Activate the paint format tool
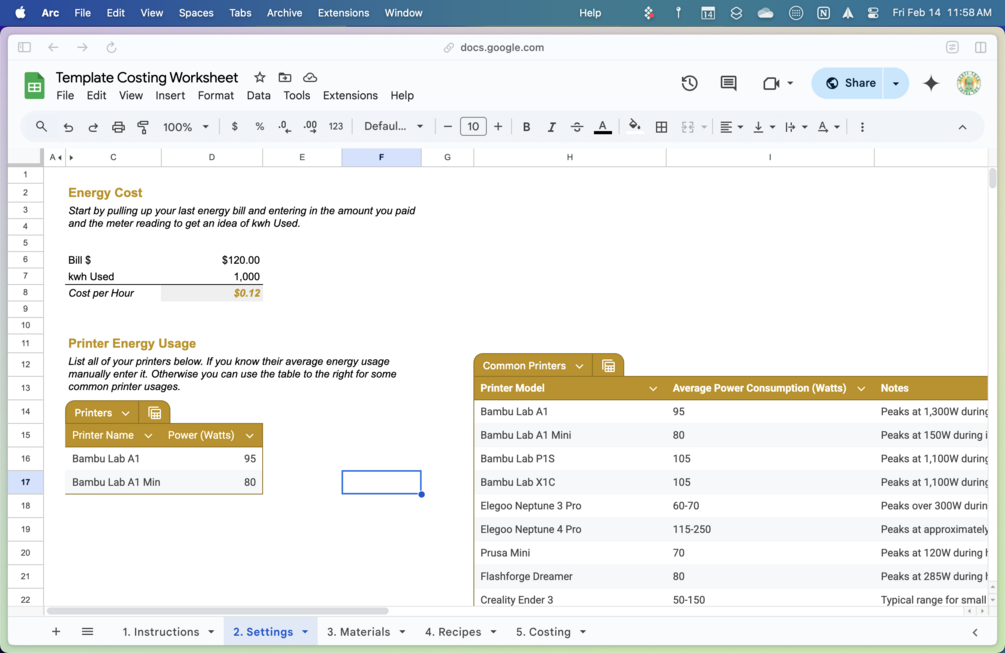This screenshot has height=653, width=1005. (143, 127)
